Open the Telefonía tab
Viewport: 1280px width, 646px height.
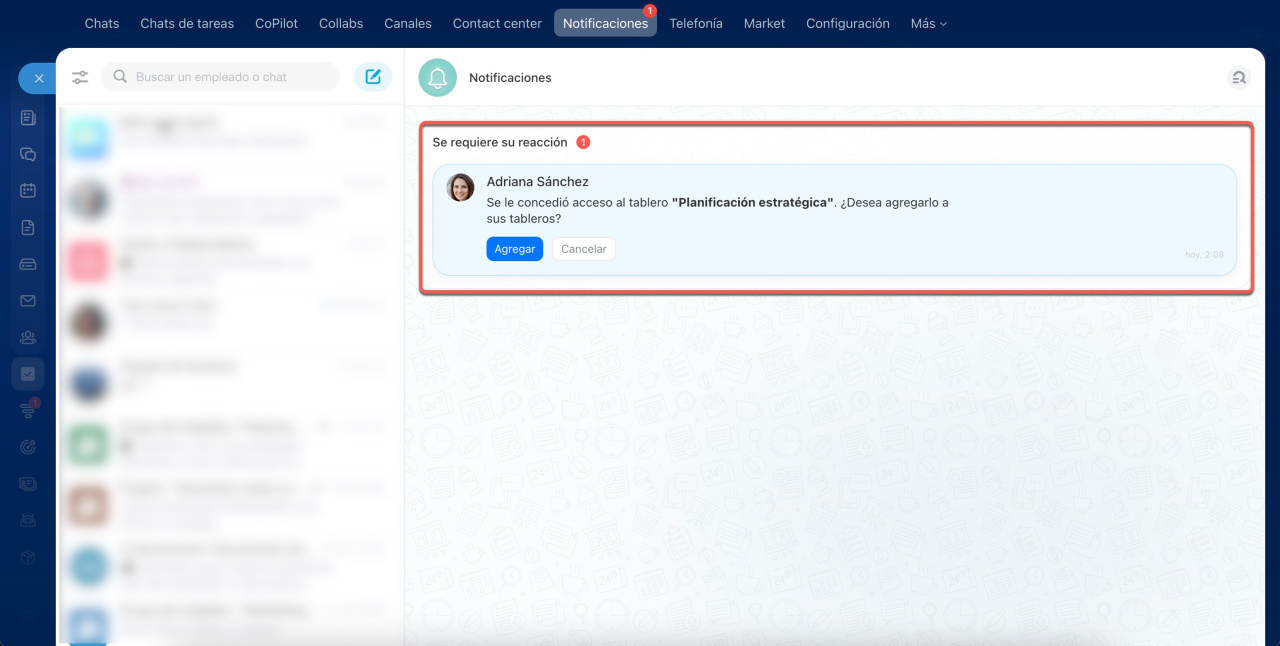696,23
